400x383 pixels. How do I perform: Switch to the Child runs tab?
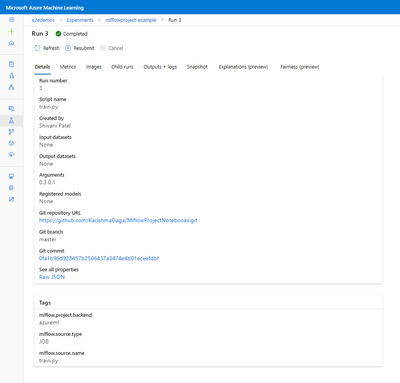pyautogui.click(x=122, y=67)
